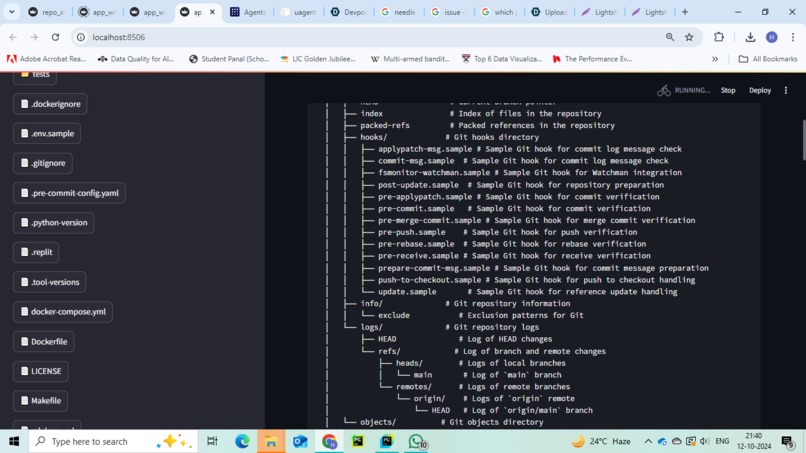This screenshot has height=453, width=806.
Task: Open Top 6 Data Visualiza... bookmark
Action: pyautogui.click(x=502, y=59)
